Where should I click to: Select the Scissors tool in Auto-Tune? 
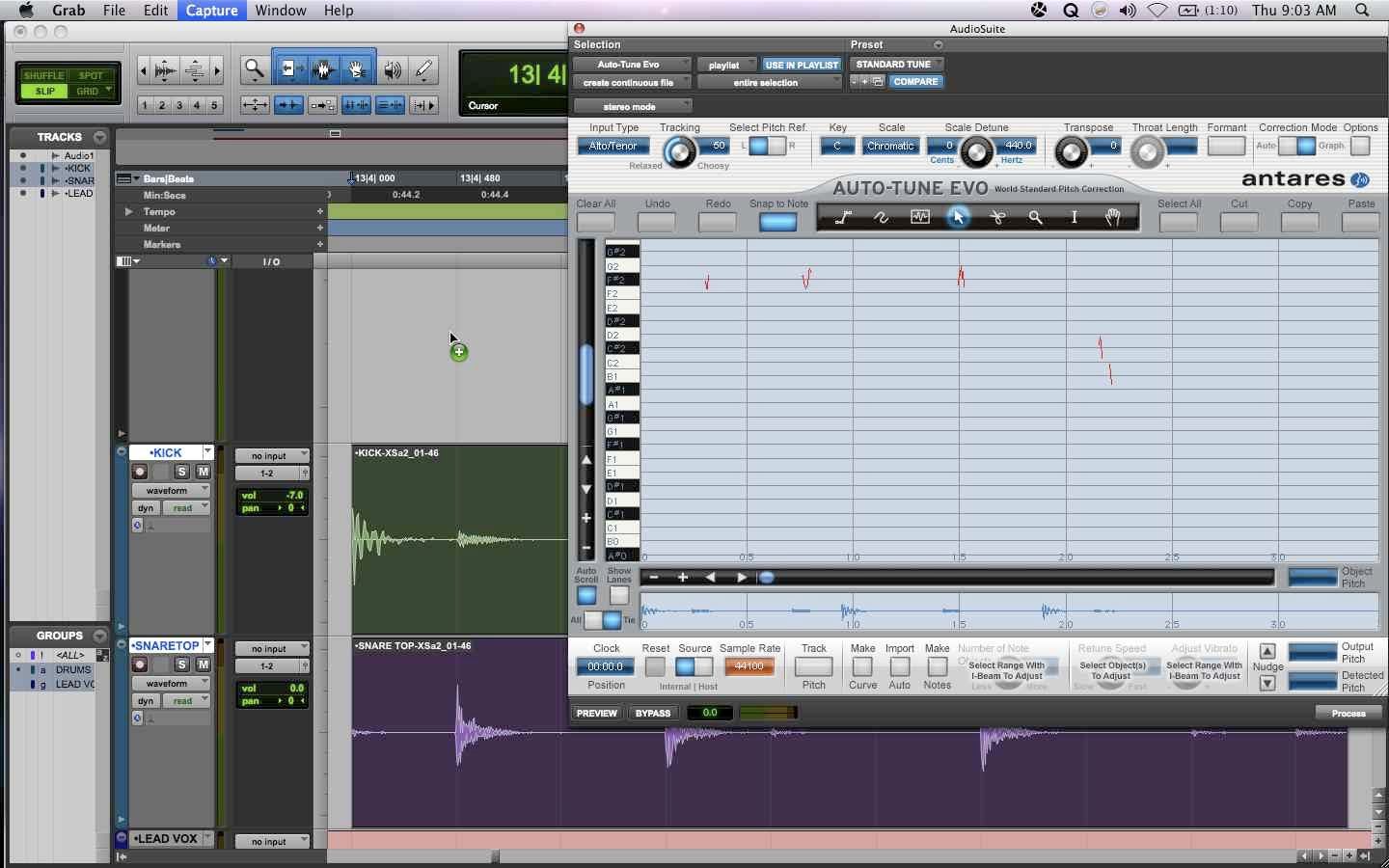pos(997,218)
